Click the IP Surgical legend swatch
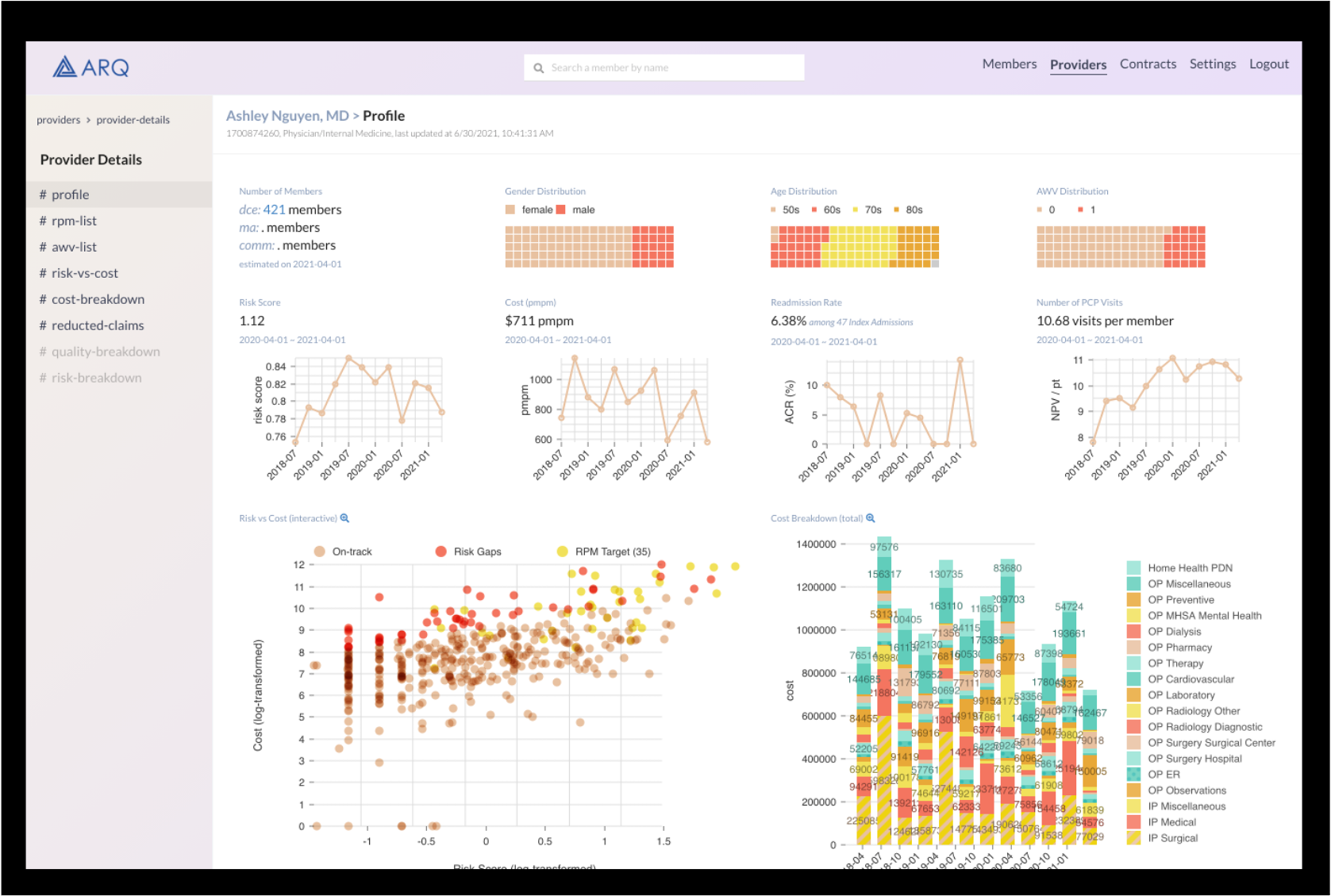The height and width of the screenshot is (896, 1331). point(1133,838)
